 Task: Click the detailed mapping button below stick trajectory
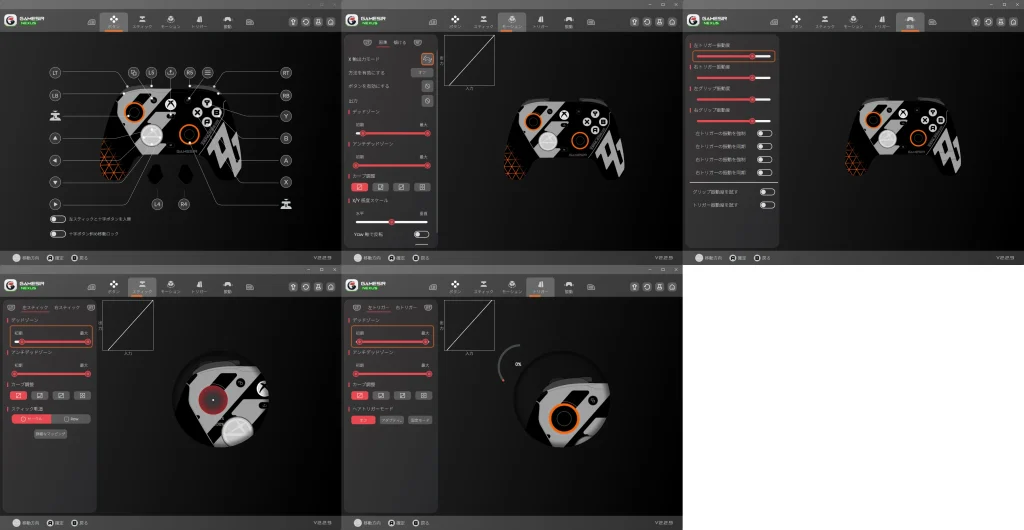(50, 434)
